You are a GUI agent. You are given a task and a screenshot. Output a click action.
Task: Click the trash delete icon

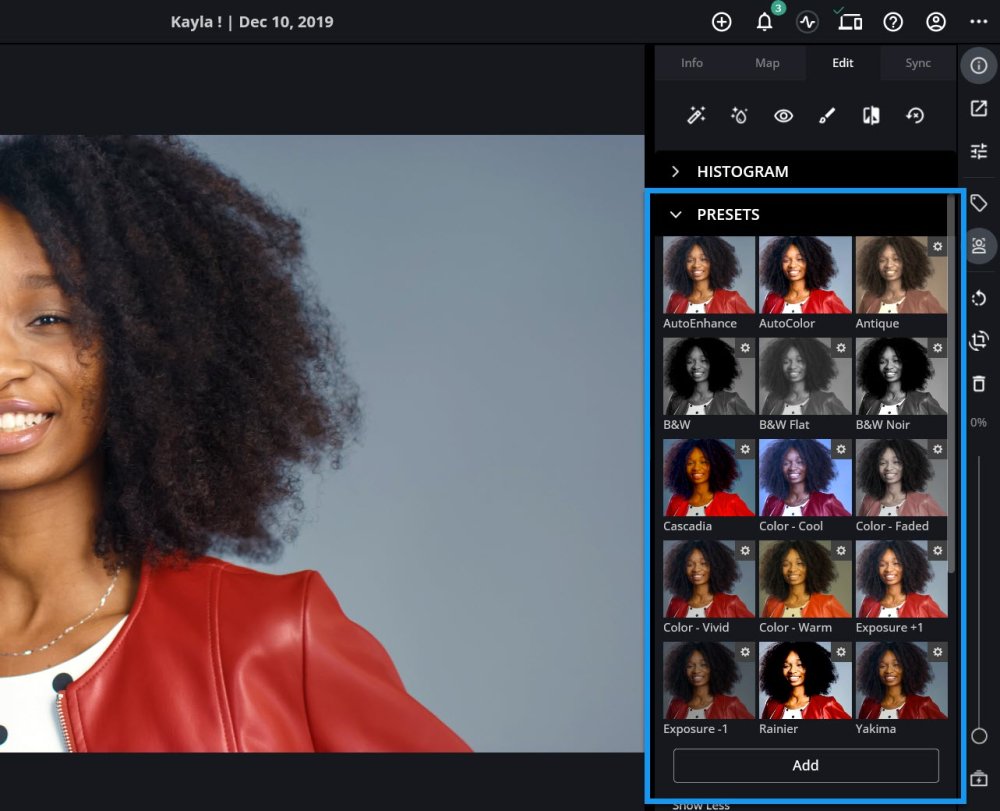979,383
